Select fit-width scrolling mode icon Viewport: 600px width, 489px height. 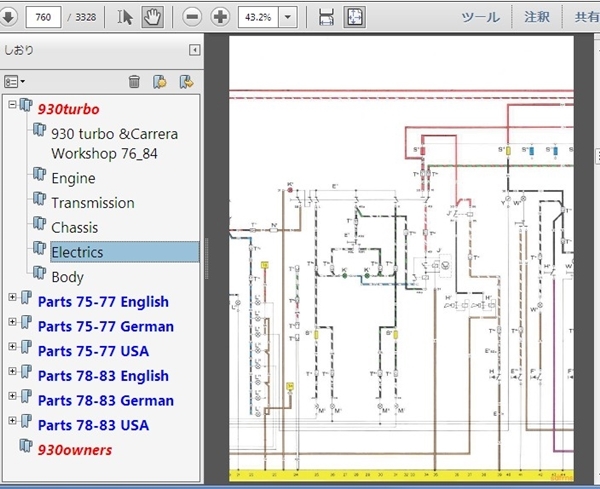pos(326,17)
